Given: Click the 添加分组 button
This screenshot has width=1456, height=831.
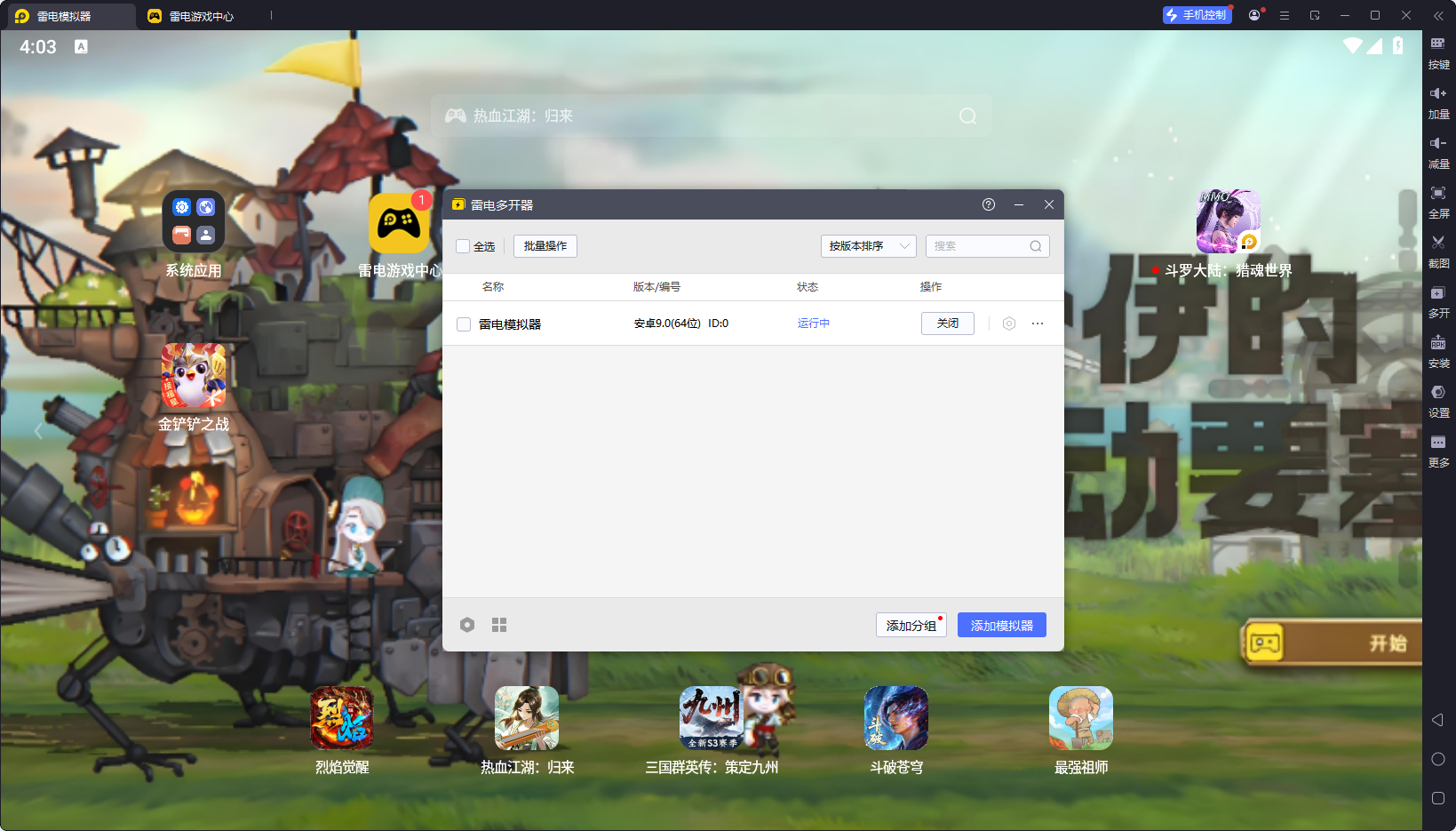Looking at the screenshot, I should [x=911, y=625].
